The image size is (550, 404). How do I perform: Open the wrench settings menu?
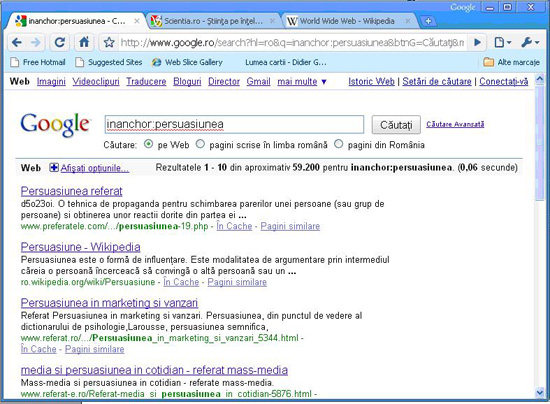pos(530,42)
